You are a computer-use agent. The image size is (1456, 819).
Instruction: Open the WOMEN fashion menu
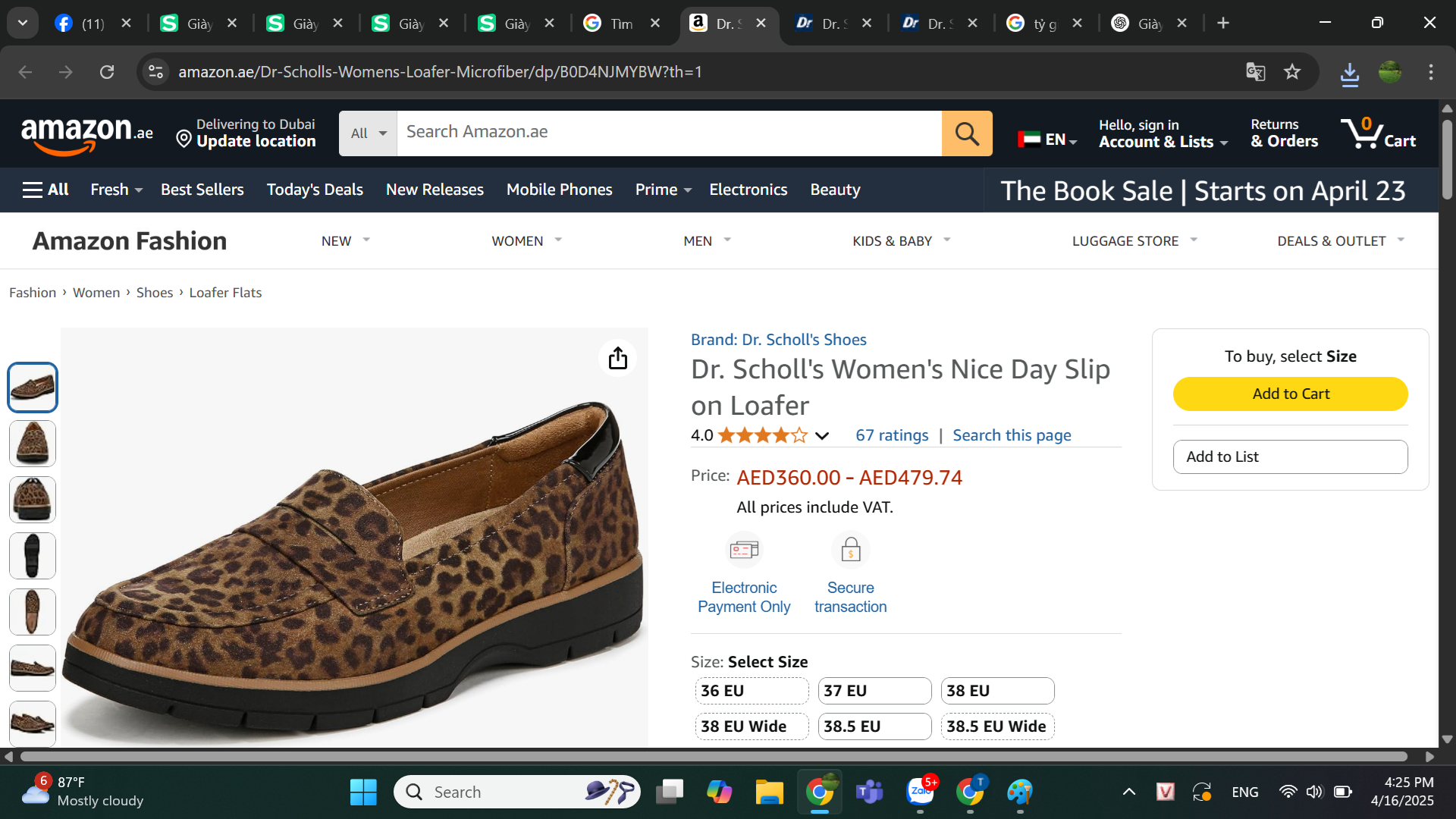tap(526, 241)
